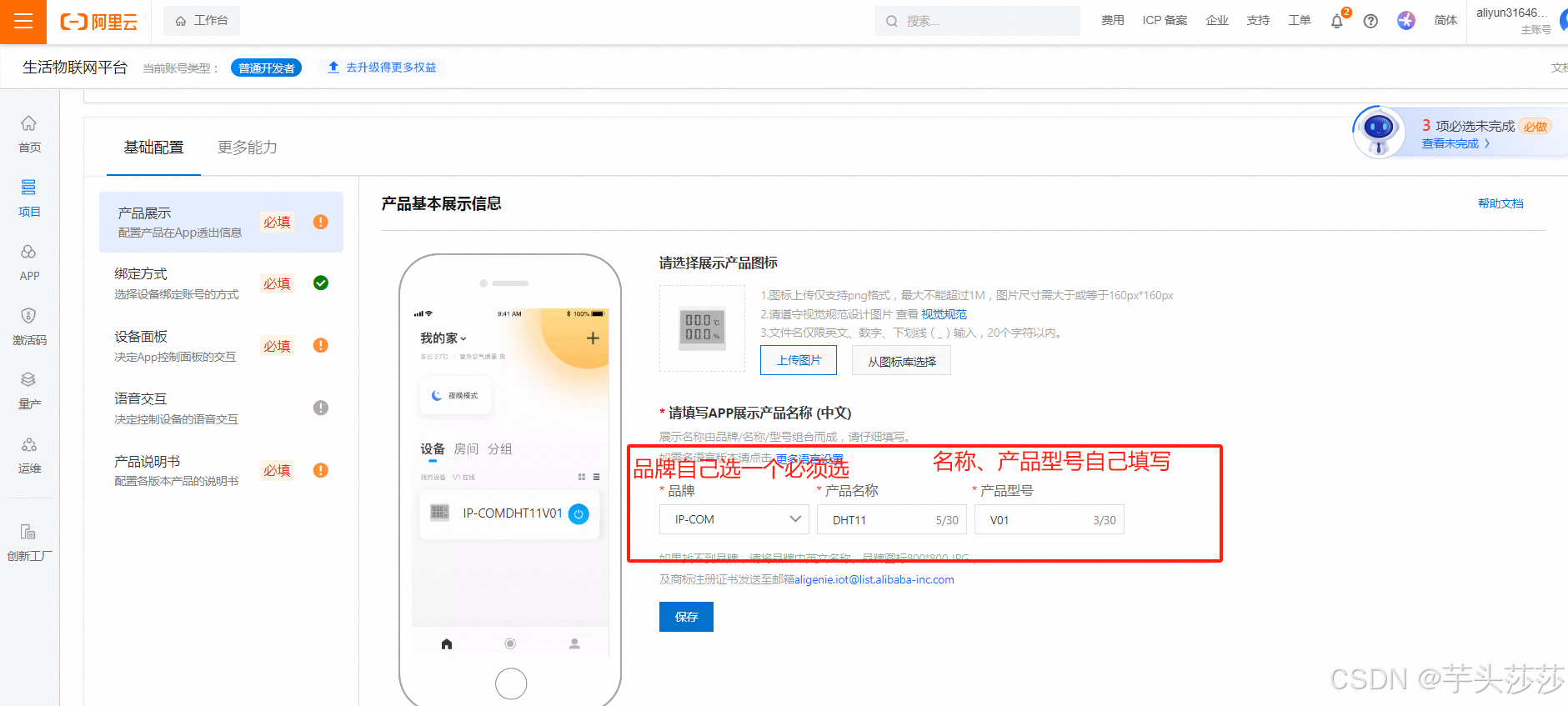Open the notification bell

pos(1337,22)
